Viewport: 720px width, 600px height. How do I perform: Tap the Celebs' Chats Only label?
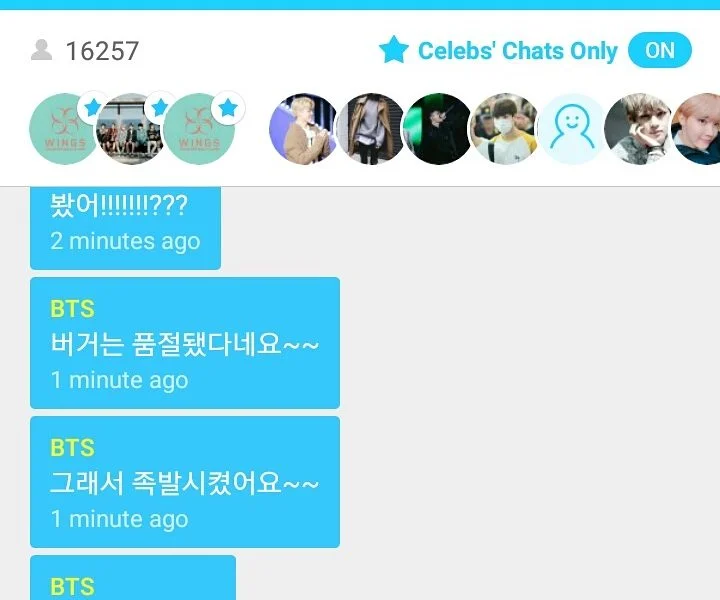(518, 50)
